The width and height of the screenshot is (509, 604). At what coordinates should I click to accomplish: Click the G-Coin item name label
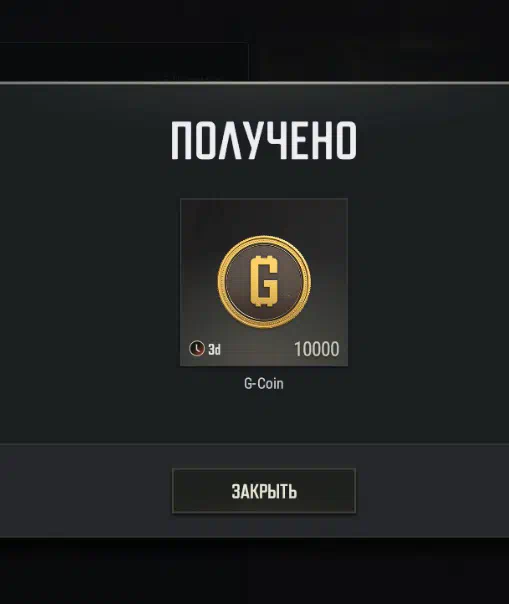(x=264, y=384)
